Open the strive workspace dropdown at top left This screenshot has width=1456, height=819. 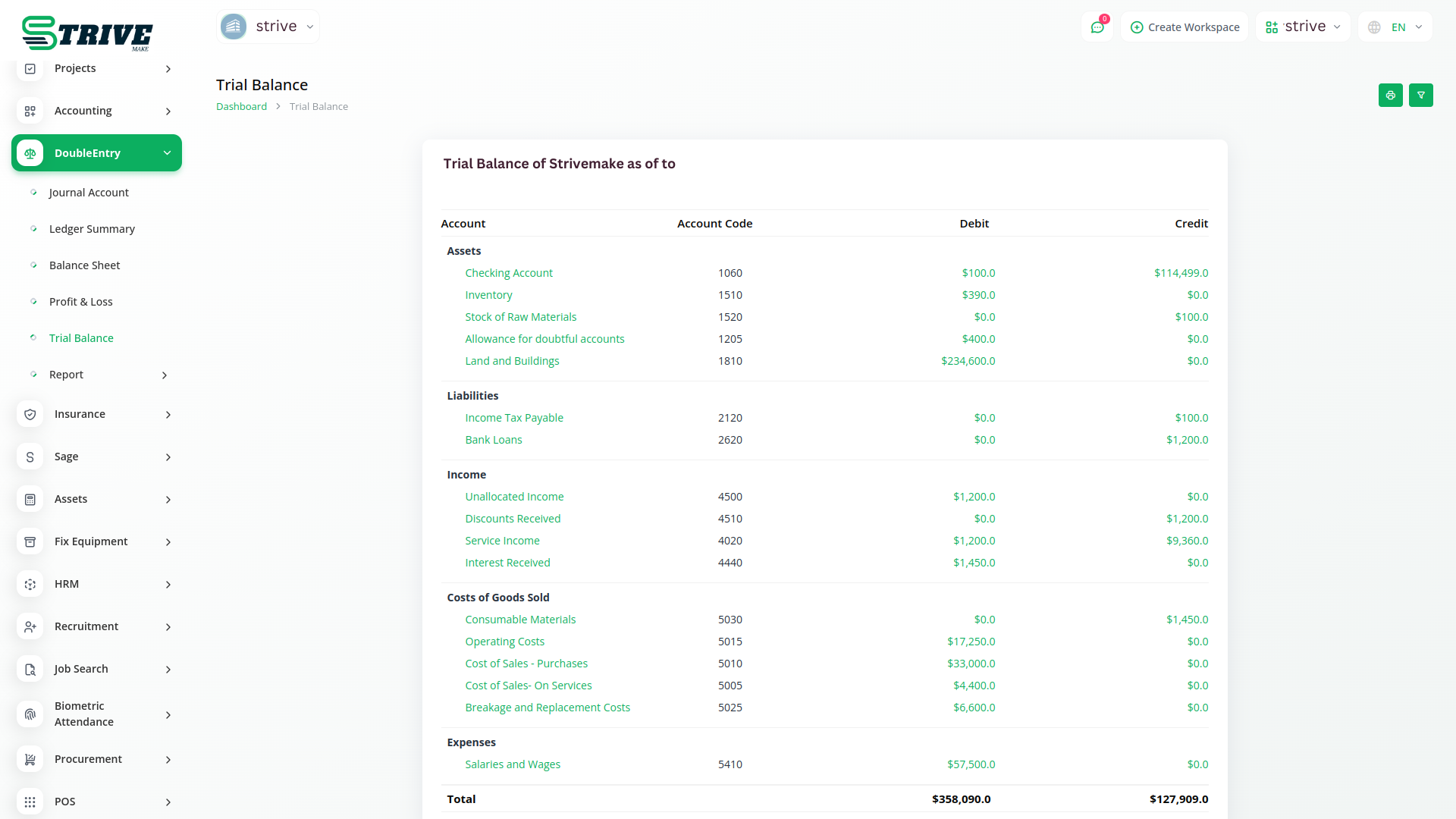[268, 27]
